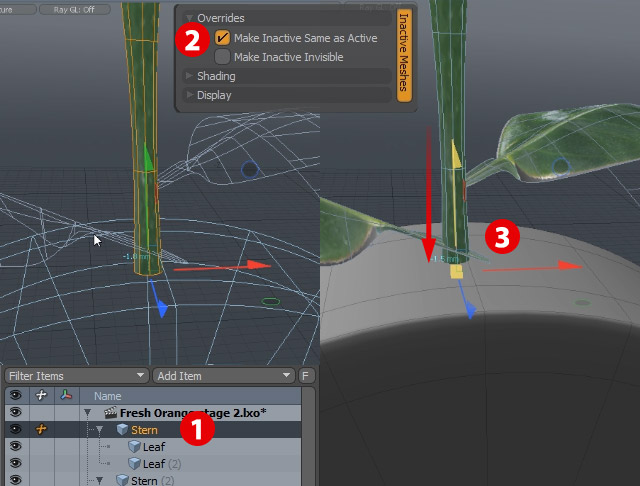
Task: Click the Ray GL: Off button
Action: pyautogui.click(x=74, y=9)
